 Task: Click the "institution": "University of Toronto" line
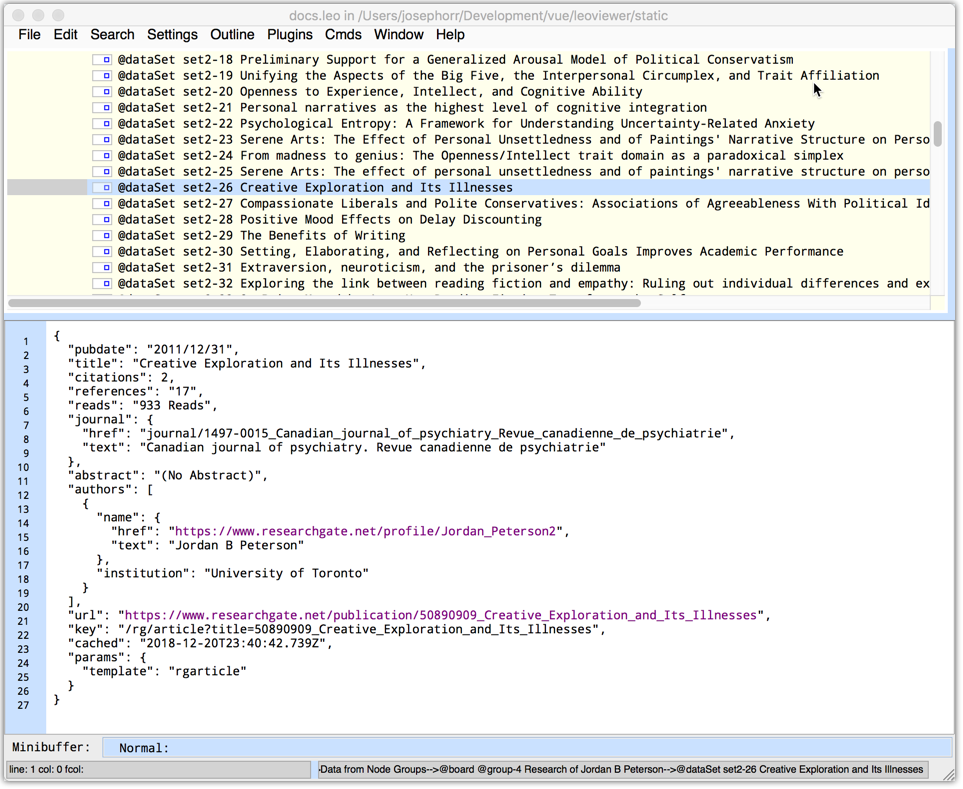click(x=233, y=573)
